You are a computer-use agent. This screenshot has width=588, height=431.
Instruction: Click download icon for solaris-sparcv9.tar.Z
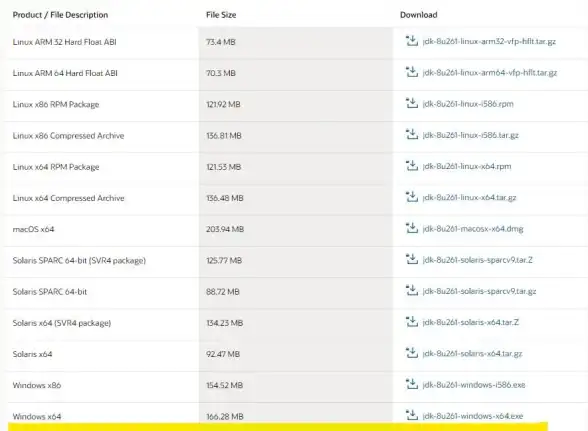point(412,259)
